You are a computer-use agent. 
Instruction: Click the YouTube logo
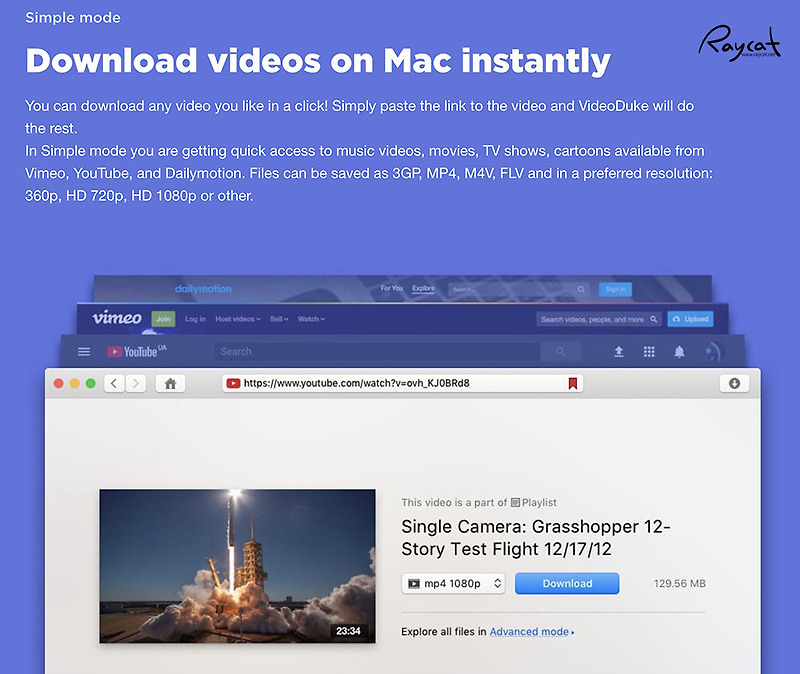[136, 352]
